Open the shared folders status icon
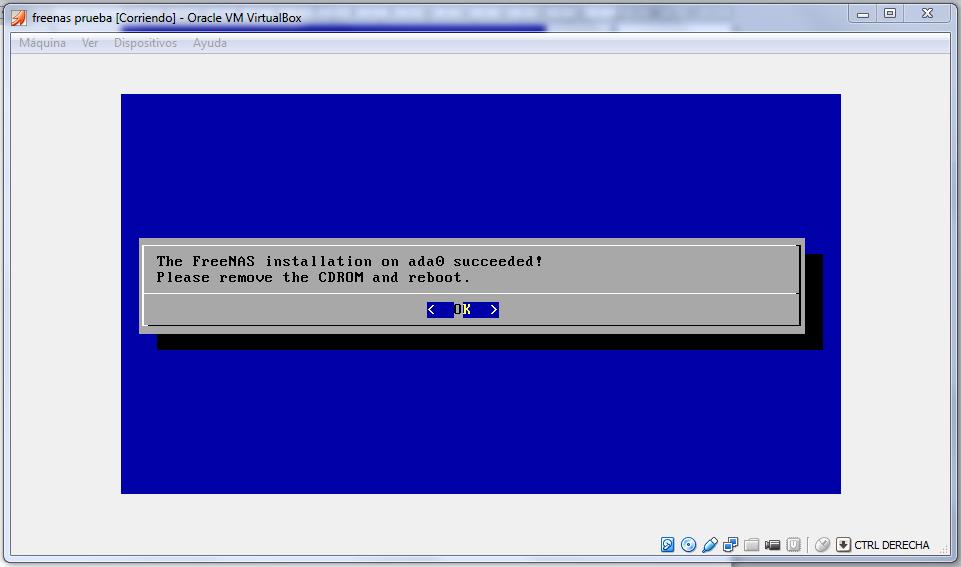 pos(752,545)
